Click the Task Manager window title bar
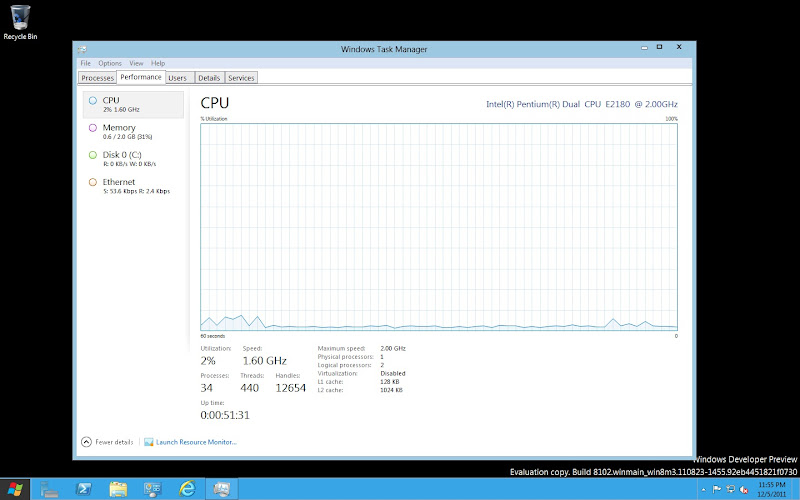 coord(384,49)
